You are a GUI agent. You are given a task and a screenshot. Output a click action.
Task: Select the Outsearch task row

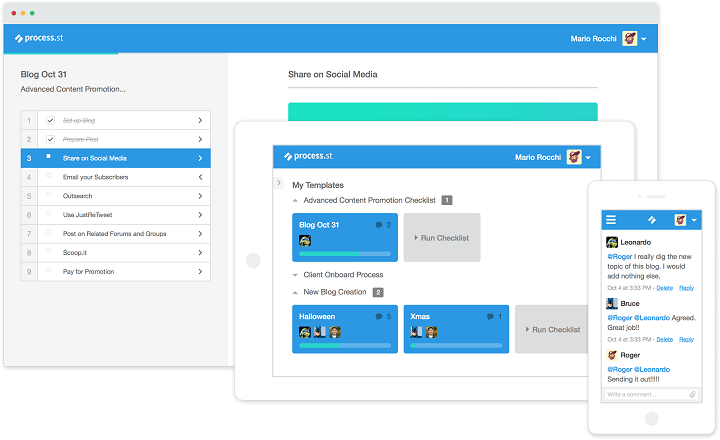click(116, 196)
